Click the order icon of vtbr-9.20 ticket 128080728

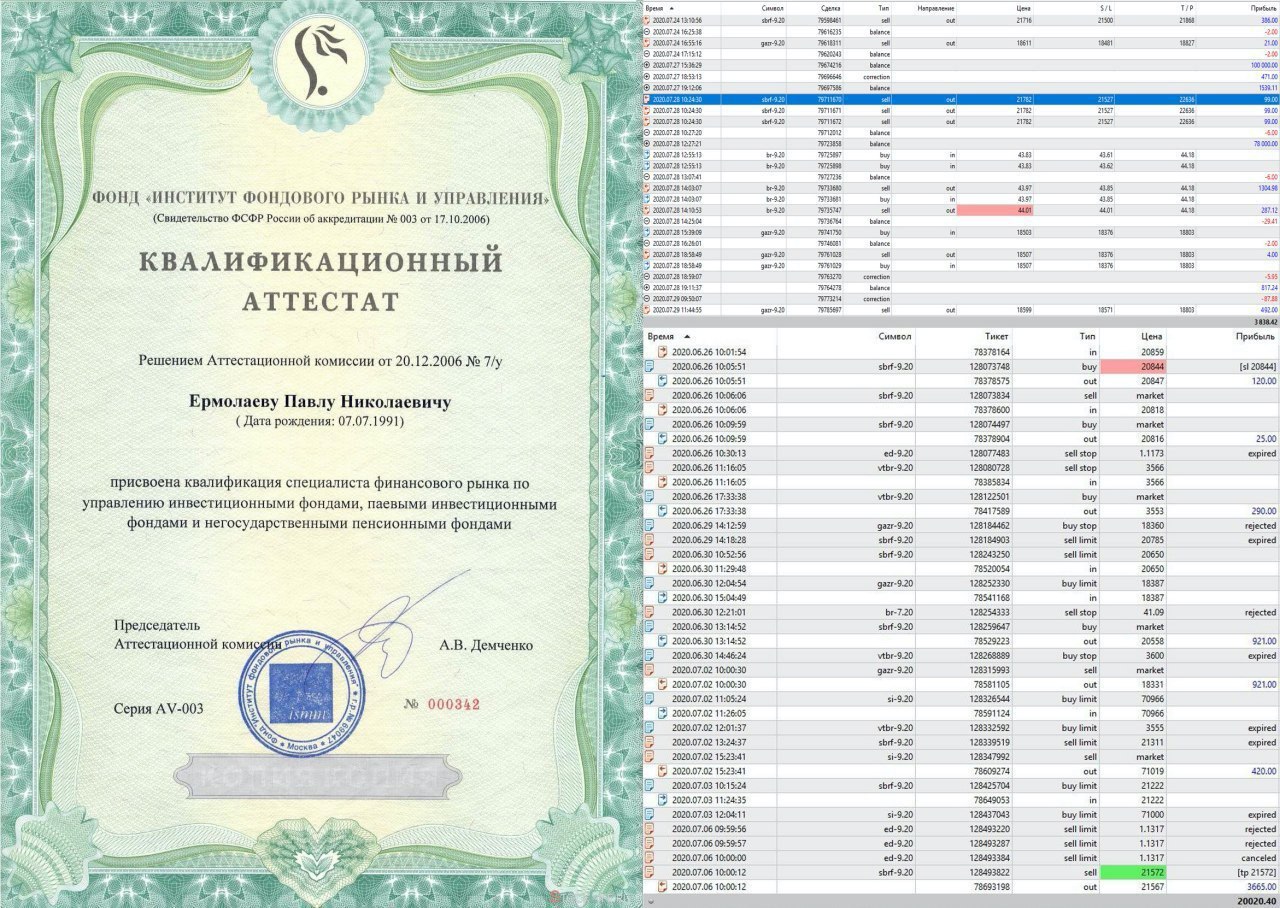click(x=650, y=467)
